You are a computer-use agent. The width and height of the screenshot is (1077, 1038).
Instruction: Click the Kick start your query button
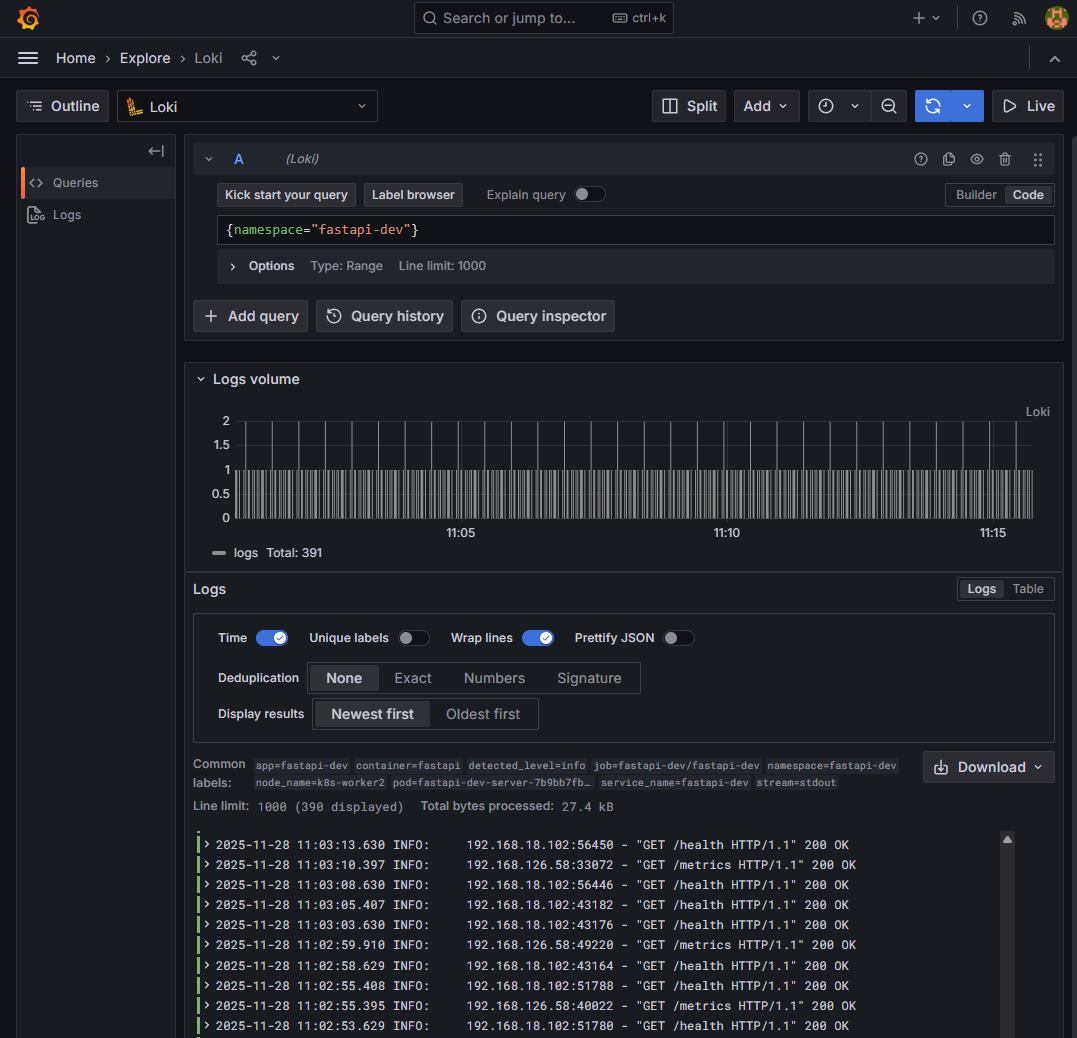click(x=286, y=194)
